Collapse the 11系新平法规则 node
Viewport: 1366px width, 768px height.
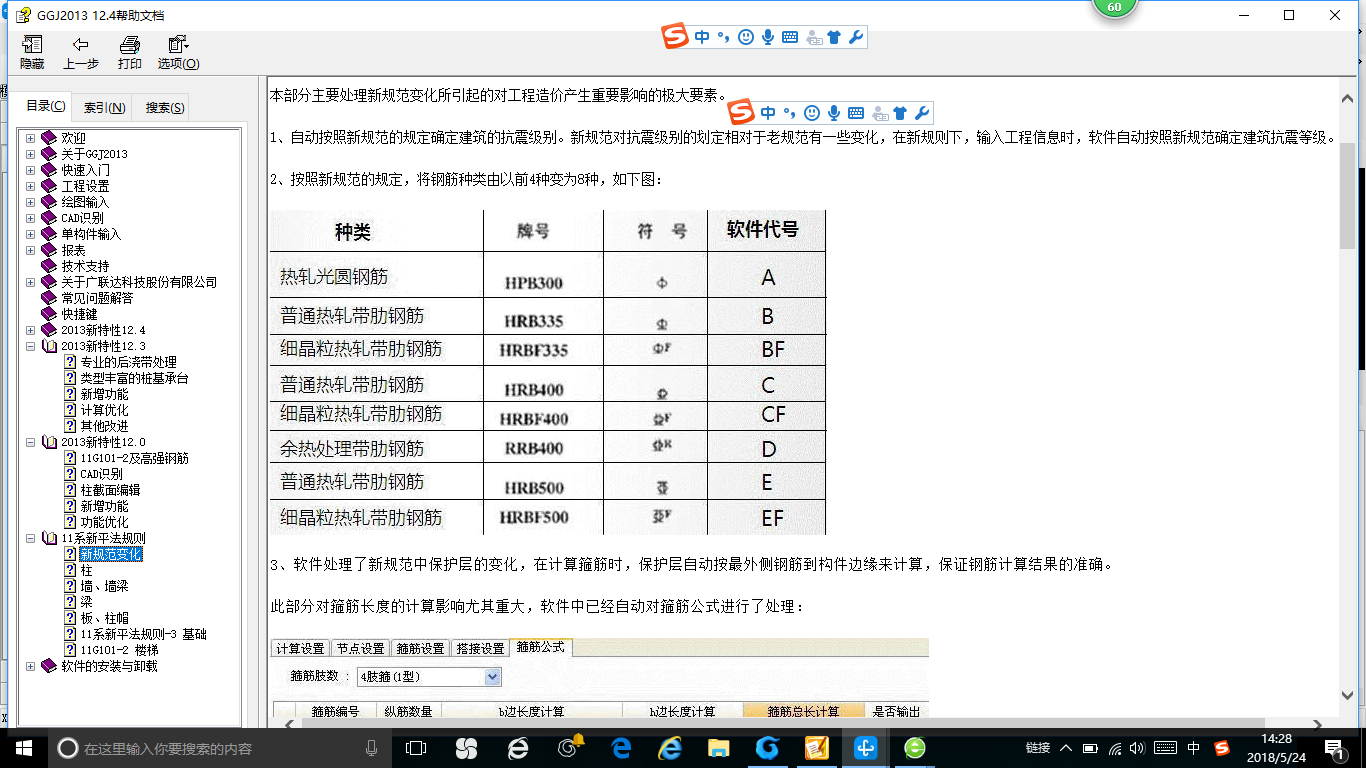pyautogui.click(x=31, y=538)
